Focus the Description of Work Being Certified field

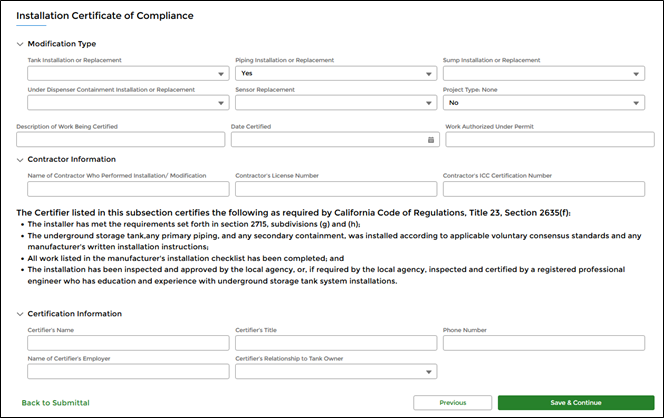pos(121,140)
